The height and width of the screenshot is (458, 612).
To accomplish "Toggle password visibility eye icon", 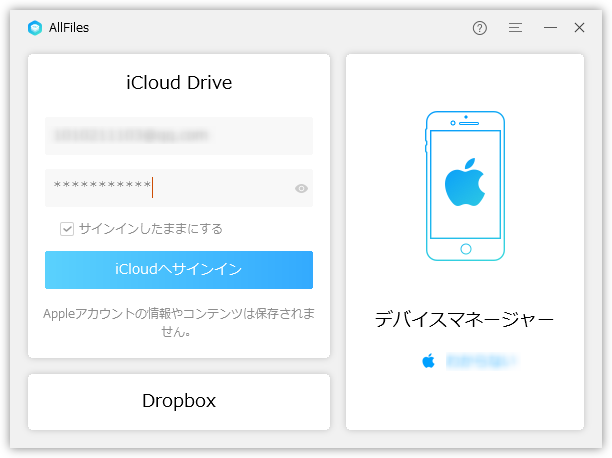I will (301, 189).
